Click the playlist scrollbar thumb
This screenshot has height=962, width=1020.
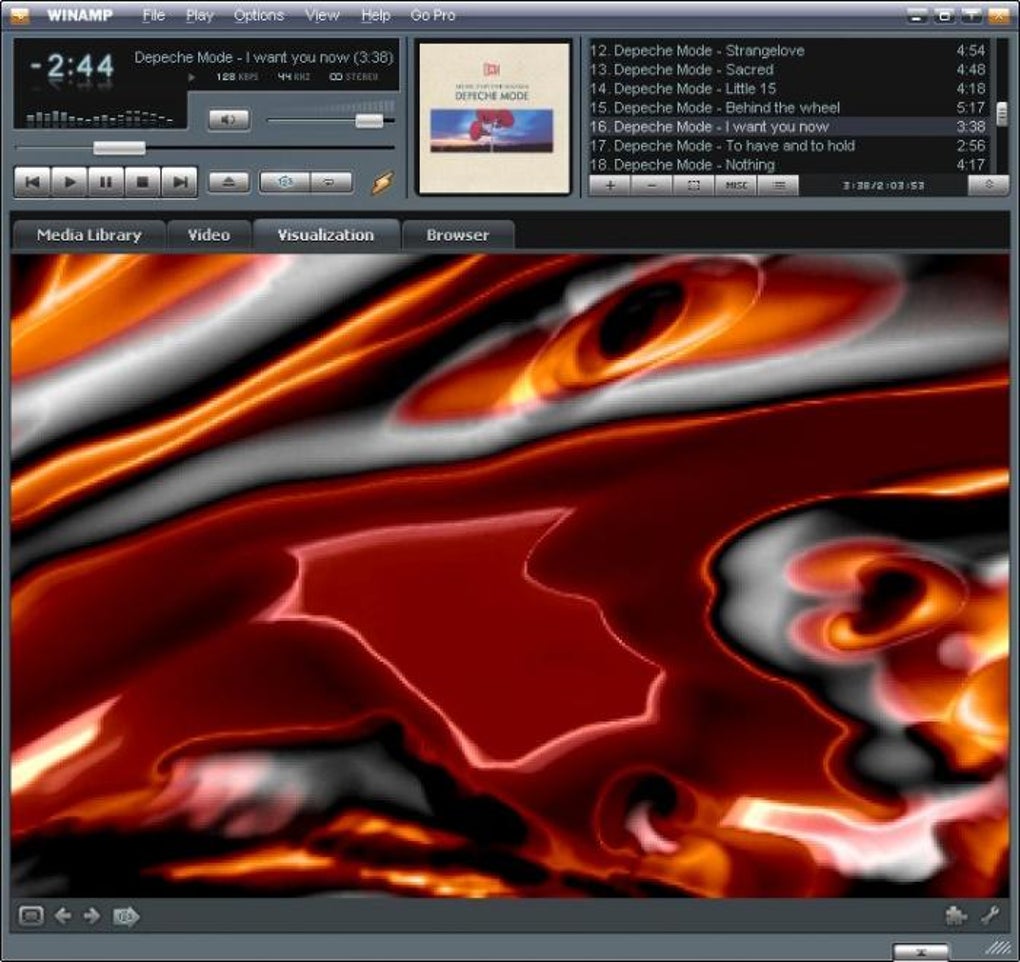tap(1002, 113)
